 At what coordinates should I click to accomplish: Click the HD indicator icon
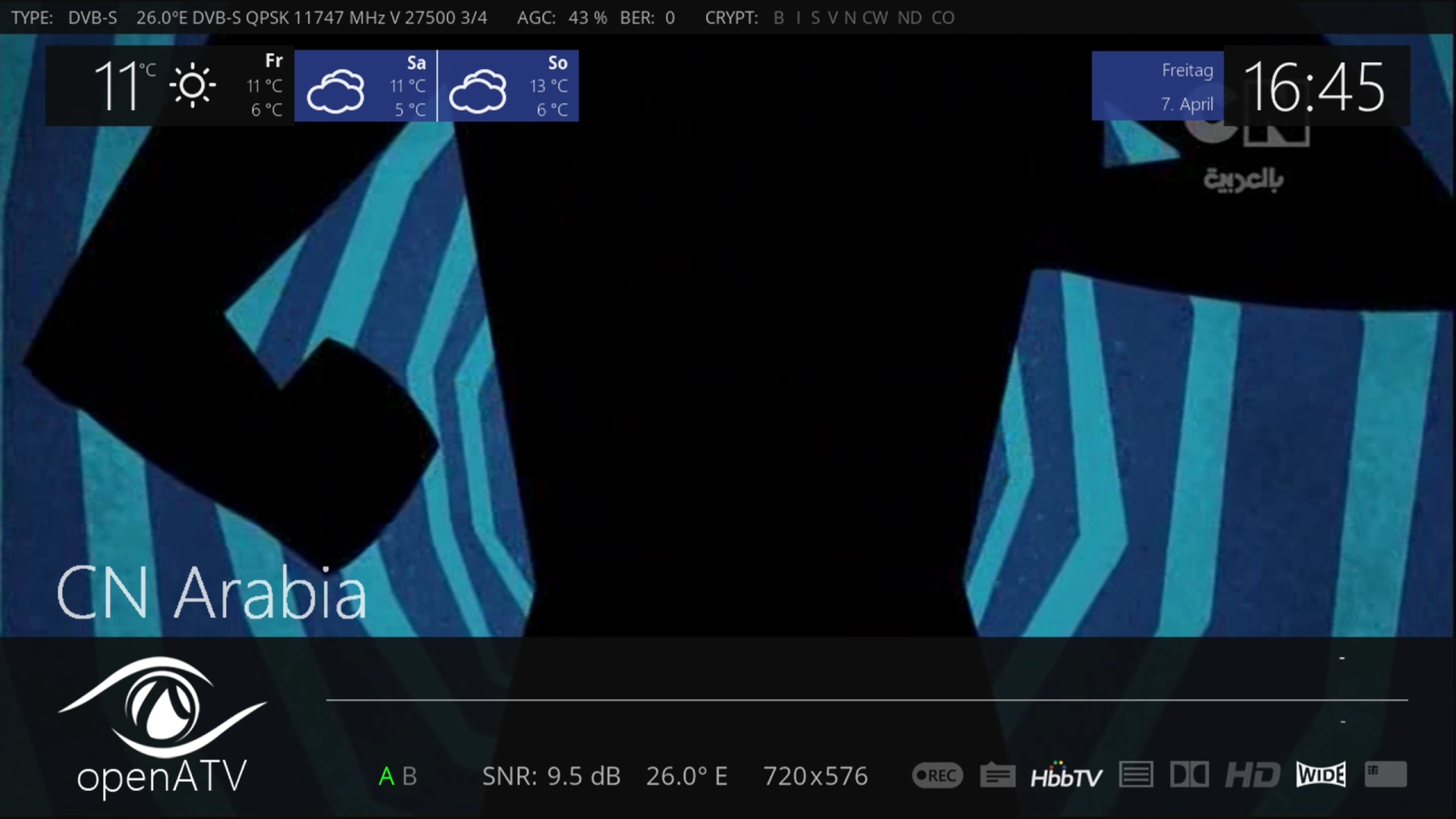tap(1253, 775)
